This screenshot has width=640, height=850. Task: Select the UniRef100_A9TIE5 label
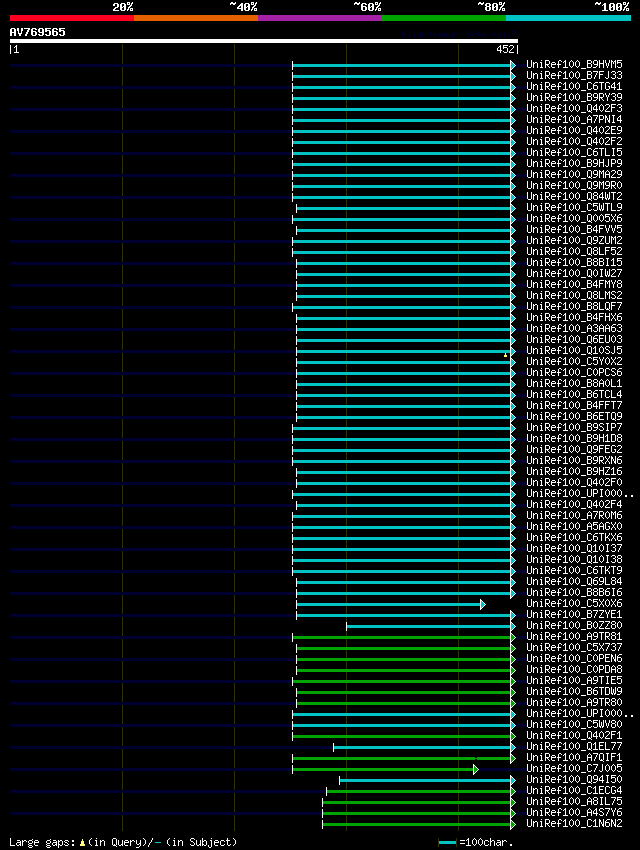pyautogui.click(x=574, y=680)
